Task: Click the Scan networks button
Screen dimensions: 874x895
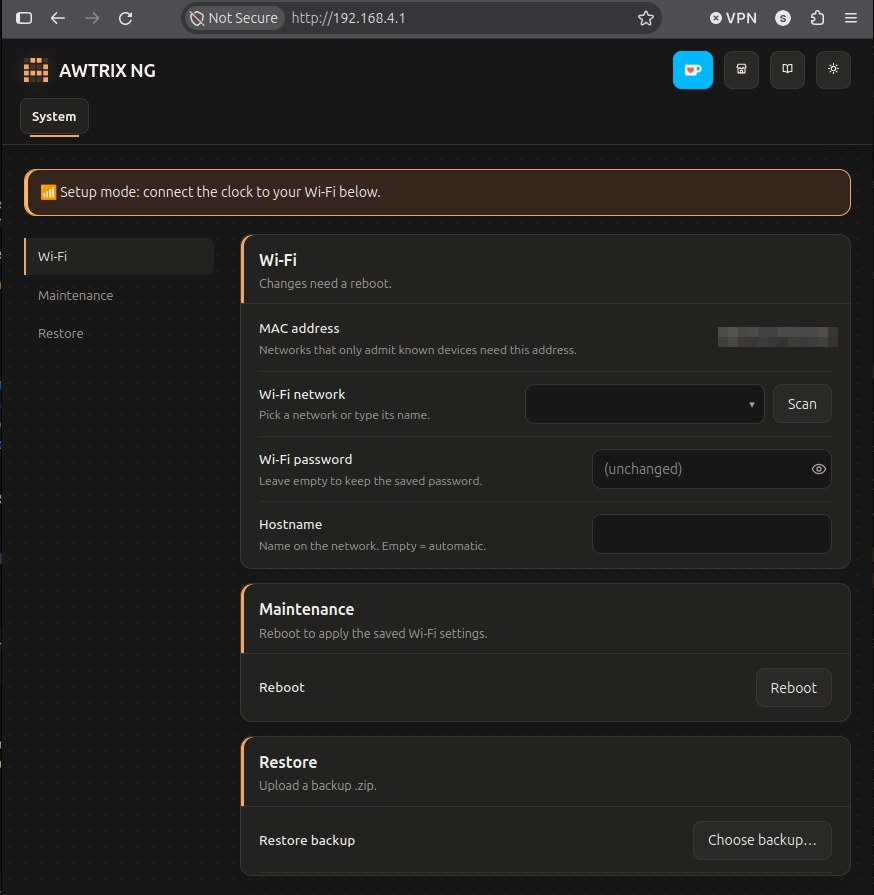Action: (x=802, y=404)
